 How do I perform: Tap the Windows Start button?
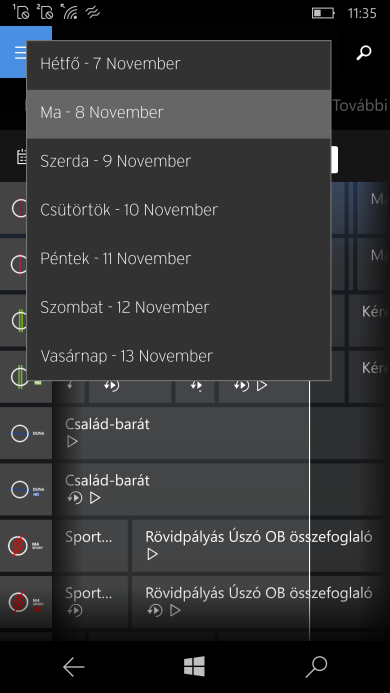(x=195, y=666)
